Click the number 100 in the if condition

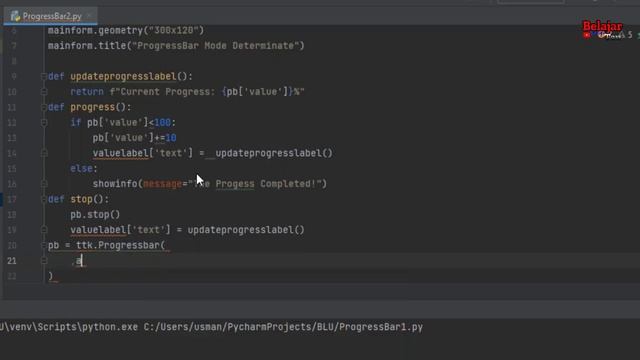click(162, 122)
